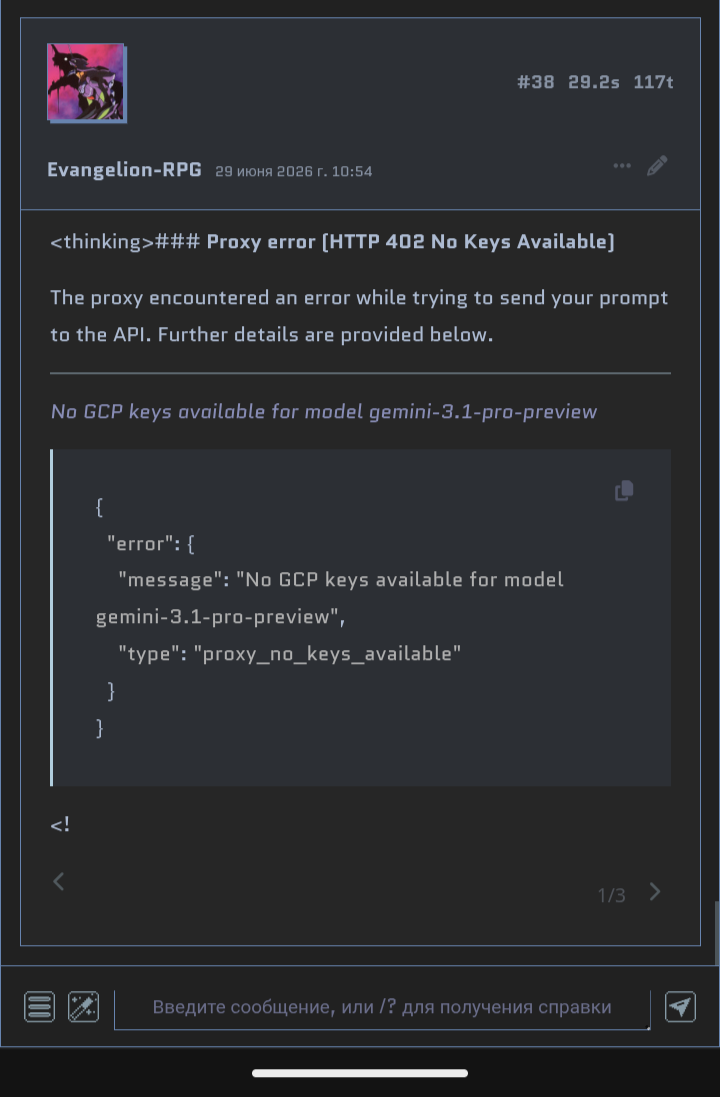
Task: Send the message with the paper plane
Action: [680, 1007]
